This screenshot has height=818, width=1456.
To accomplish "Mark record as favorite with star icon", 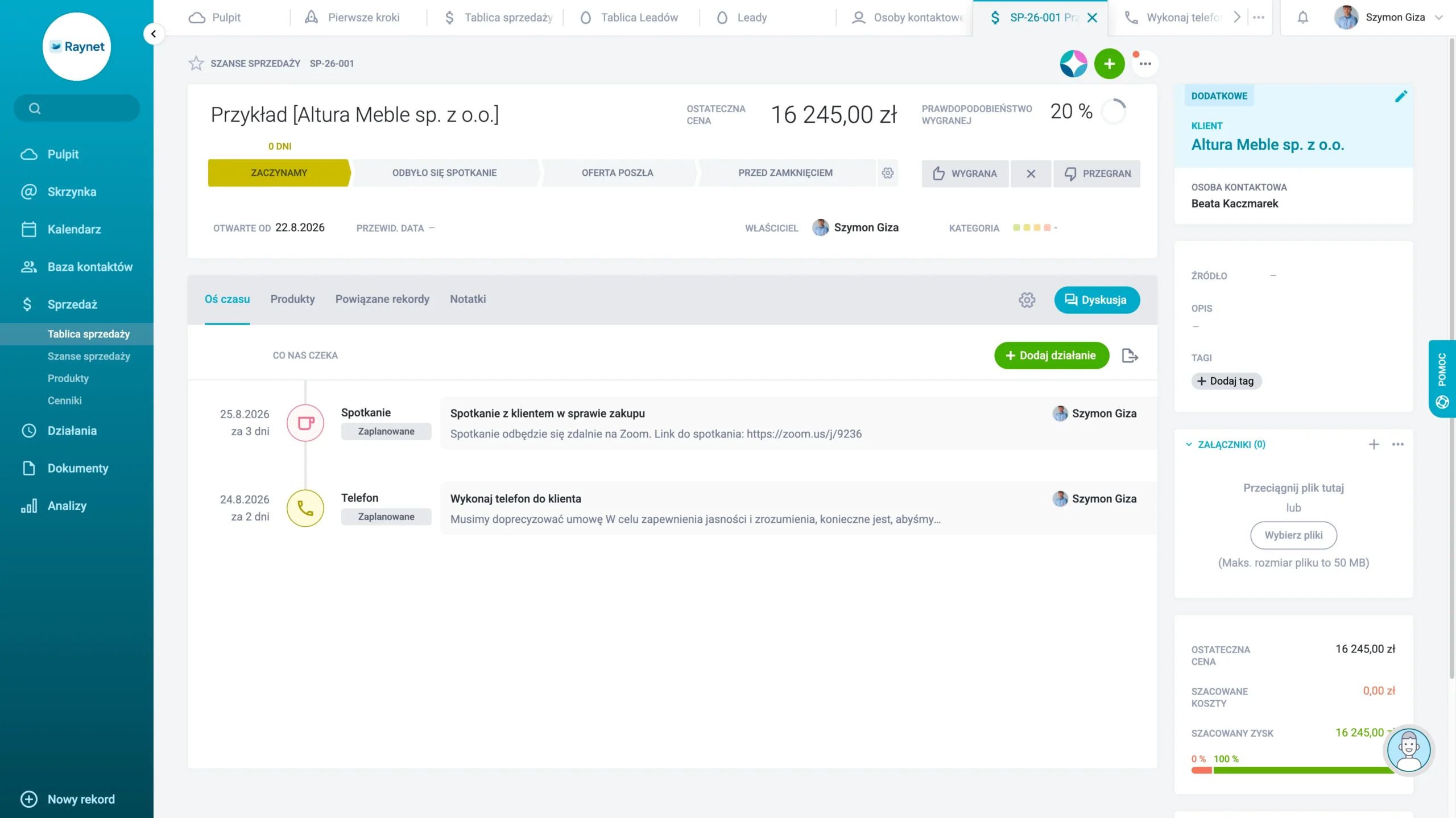I will pos(196,63).
